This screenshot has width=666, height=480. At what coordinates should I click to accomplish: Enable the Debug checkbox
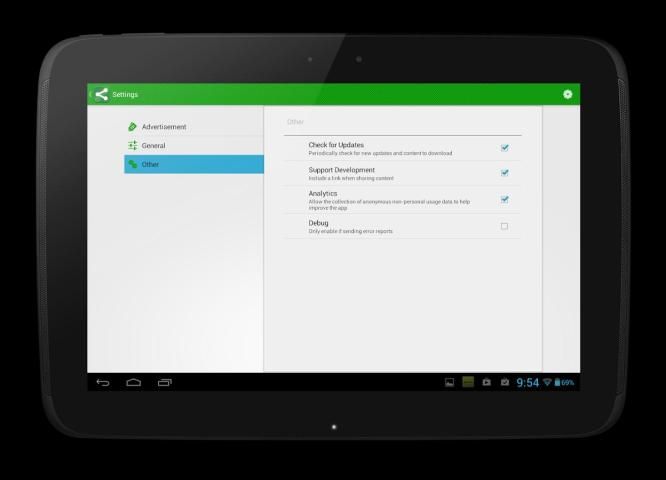pyautogui.click(x=504, y=226)
